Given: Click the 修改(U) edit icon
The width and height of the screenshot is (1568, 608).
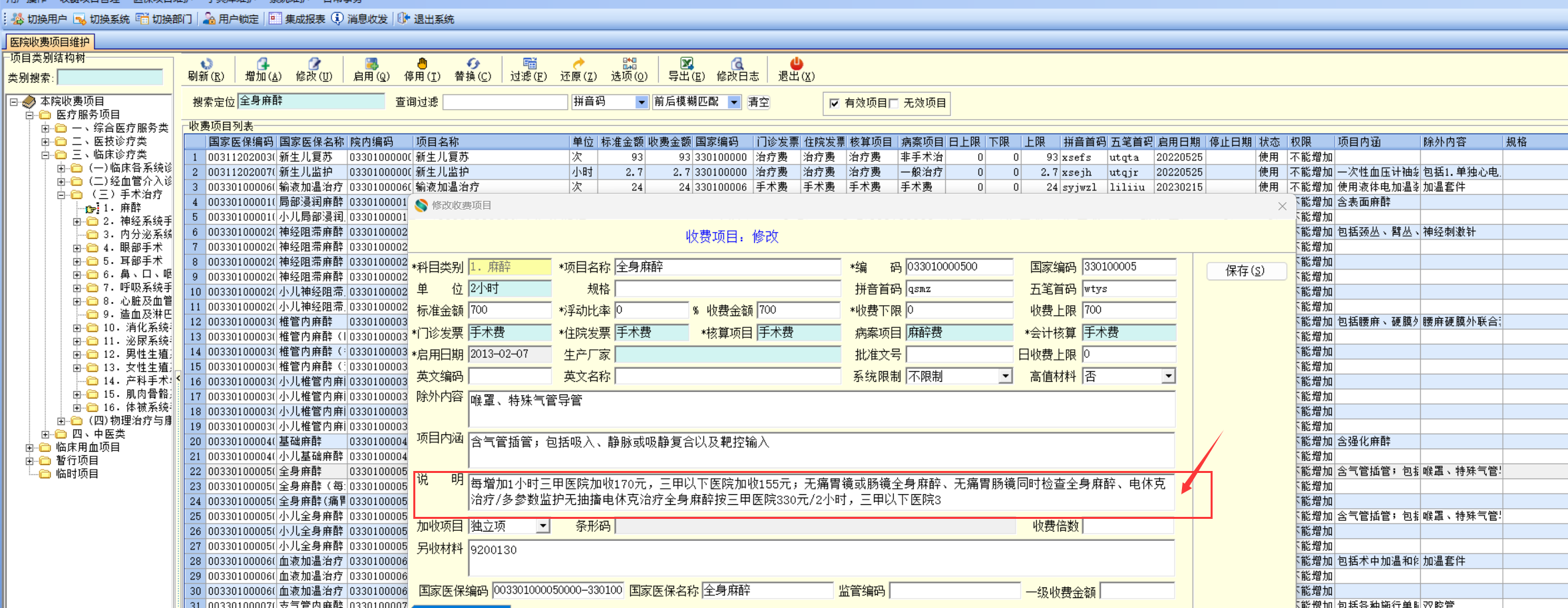Looking at the screenshot, I should click(x=313, y=64).
